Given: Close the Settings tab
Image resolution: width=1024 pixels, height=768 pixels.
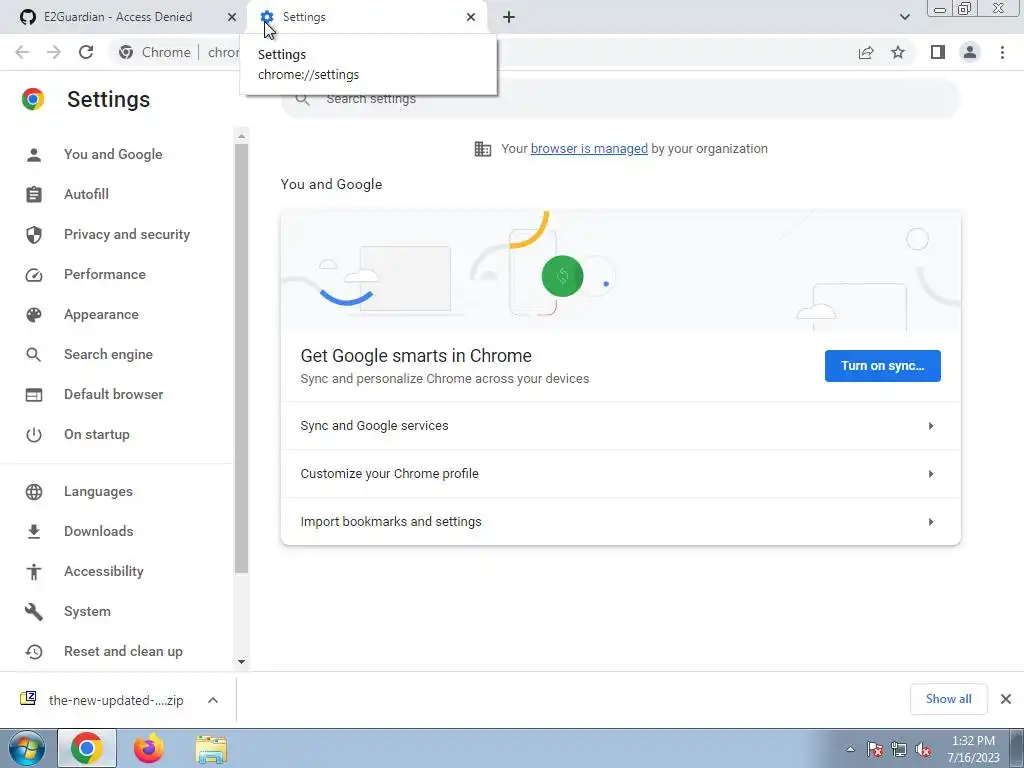Looking at the screenshot, I should point(471,17).
